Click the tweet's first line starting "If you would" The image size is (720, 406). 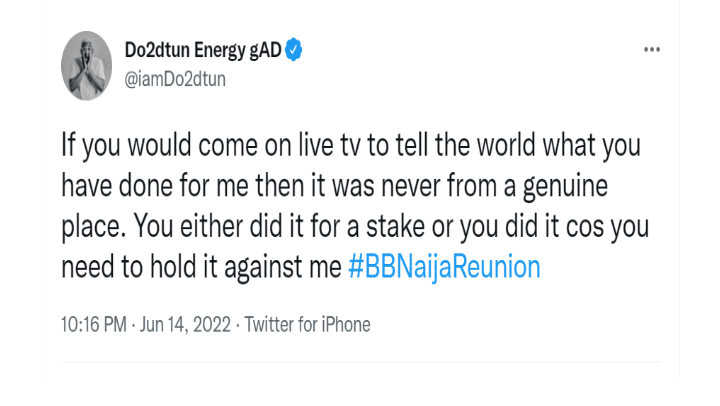(351, 146)
